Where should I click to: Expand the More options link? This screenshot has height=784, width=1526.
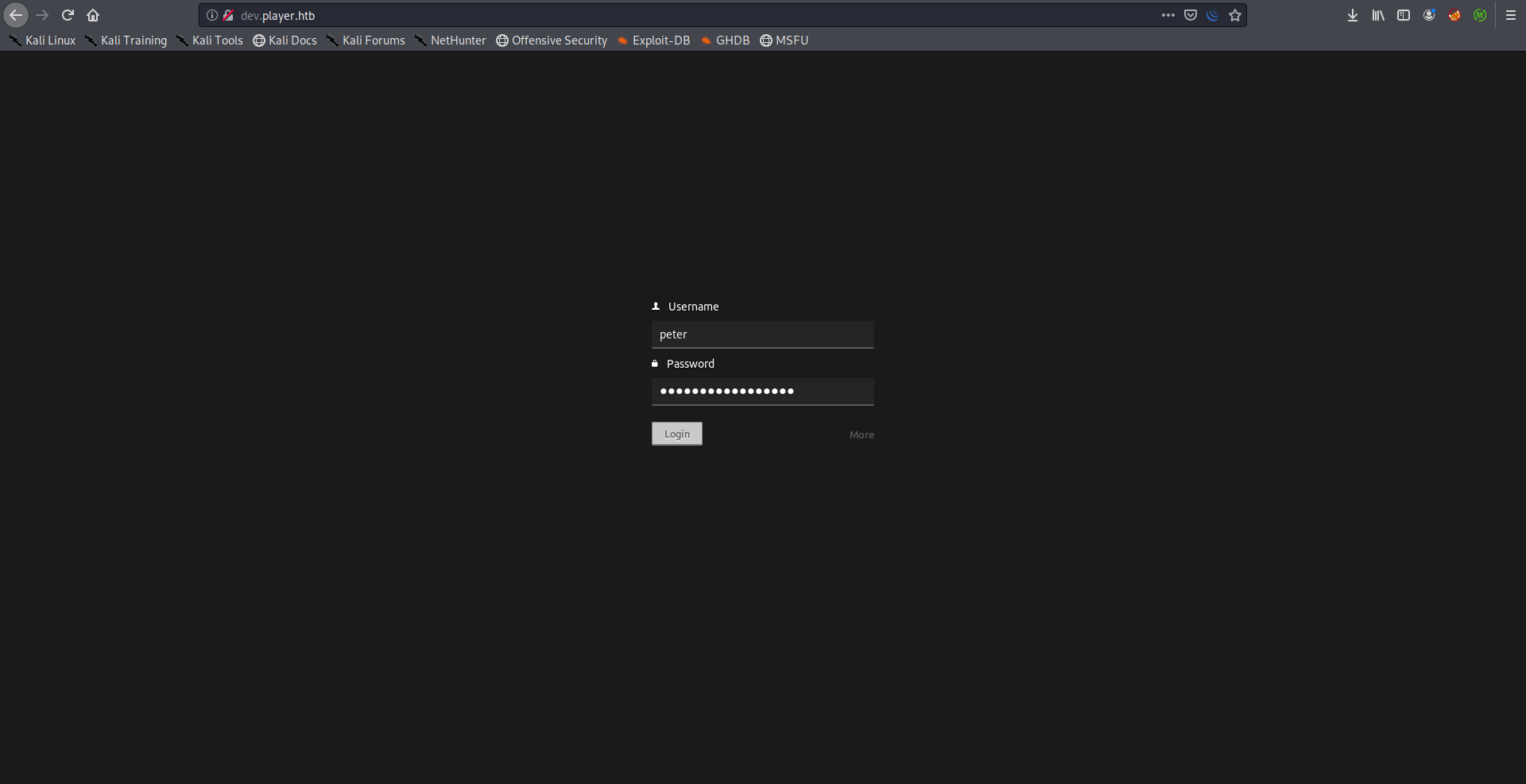click(x=862, y=434)
